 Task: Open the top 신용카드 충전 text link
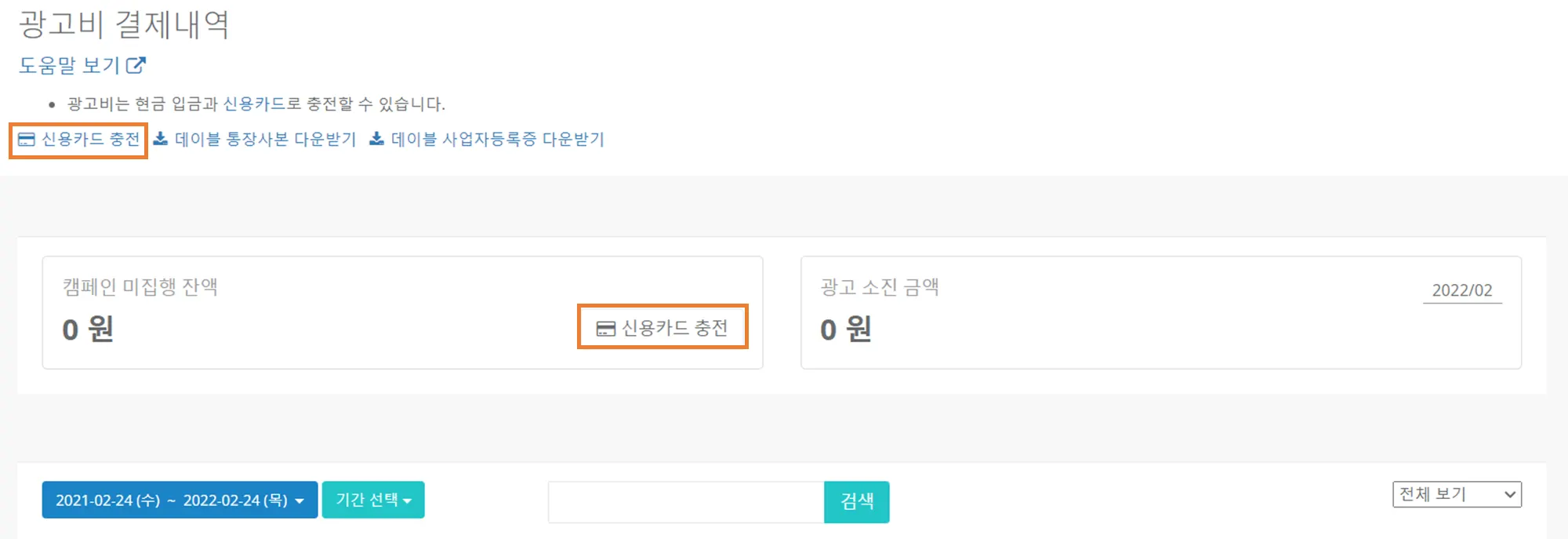(90, 140)
